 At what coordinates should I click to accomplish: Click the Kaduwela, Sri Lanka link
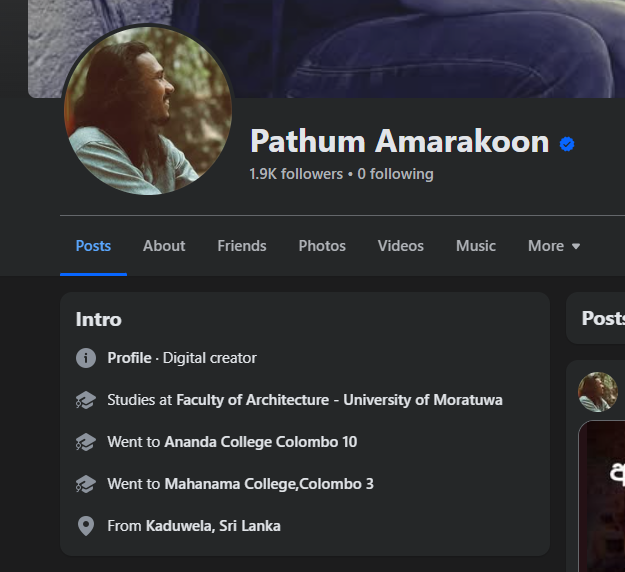[x=213, y=526]
